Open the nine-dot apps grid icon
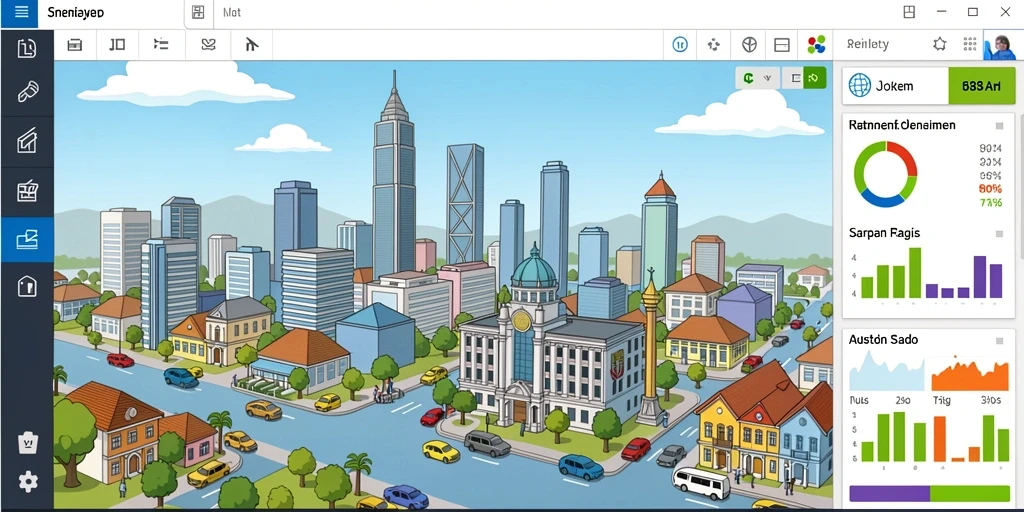The width and height of the screenshot is (1024, 512). click(x=970, y=44)
